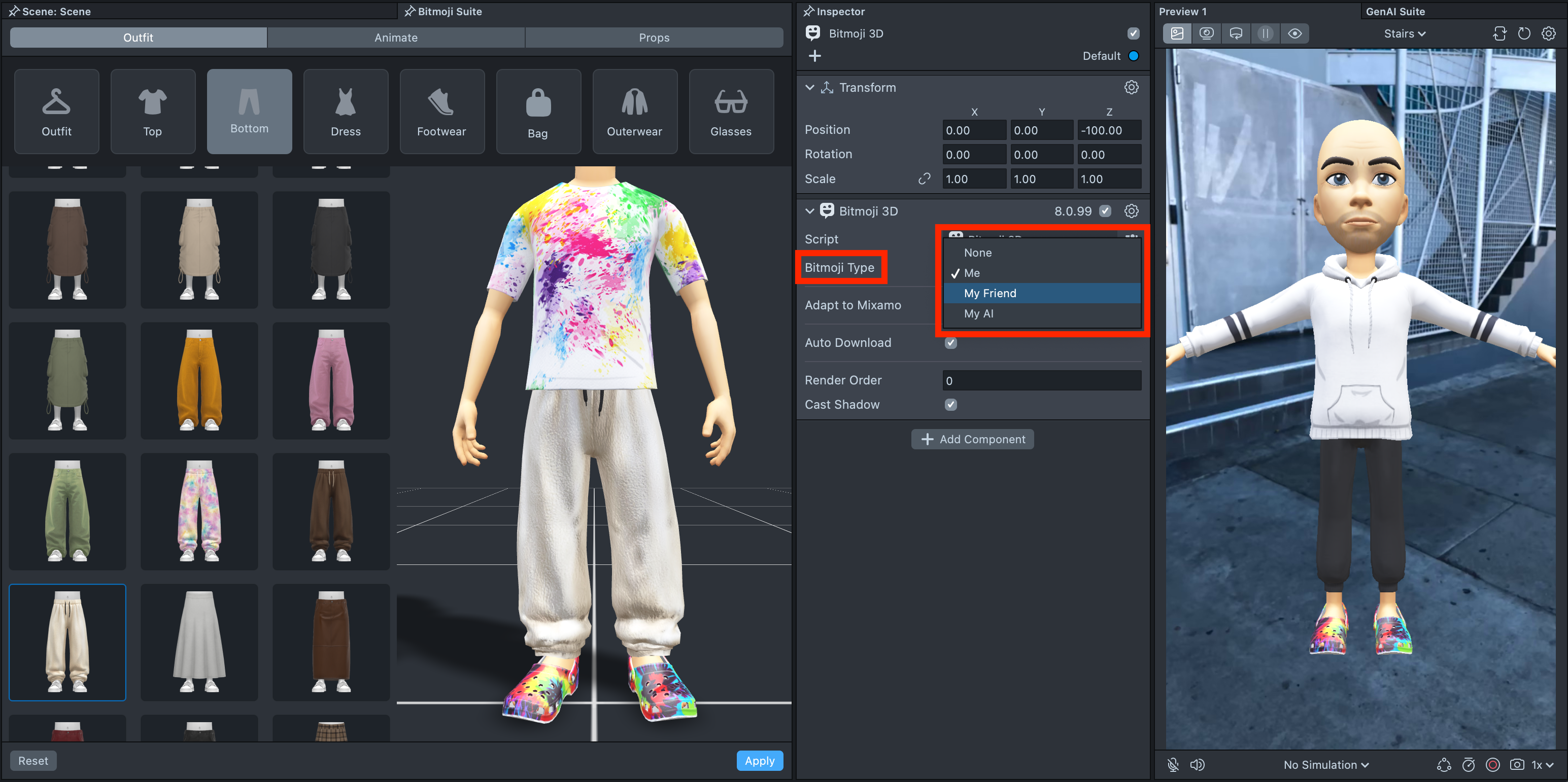The width and height of the screenshot is (1568, 782).
Task: Pause the preview playback
Action: click(1265, 33)
